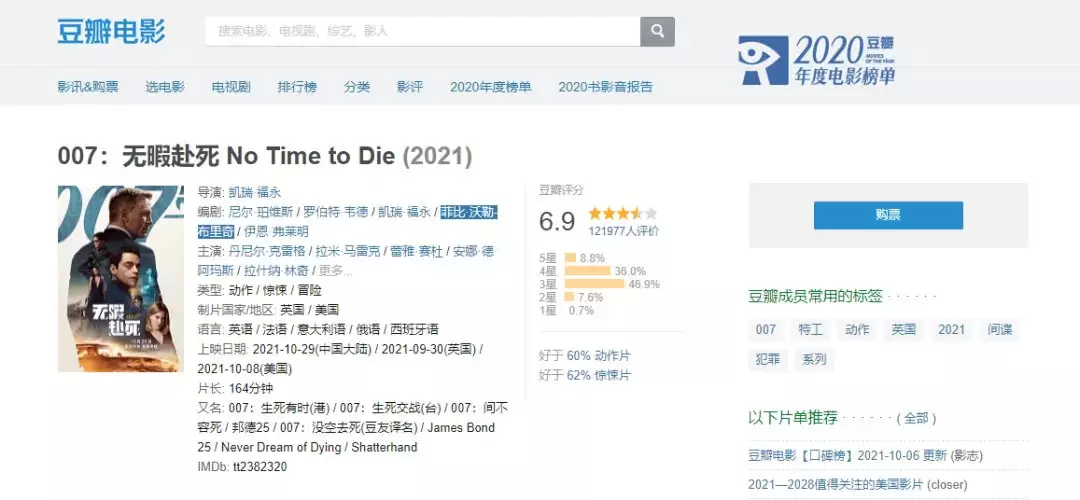The width and height of the screenshot is (1080, 500).
Task: Click the 2星 7.6% rating bar
Action: [x=571, y=297]
